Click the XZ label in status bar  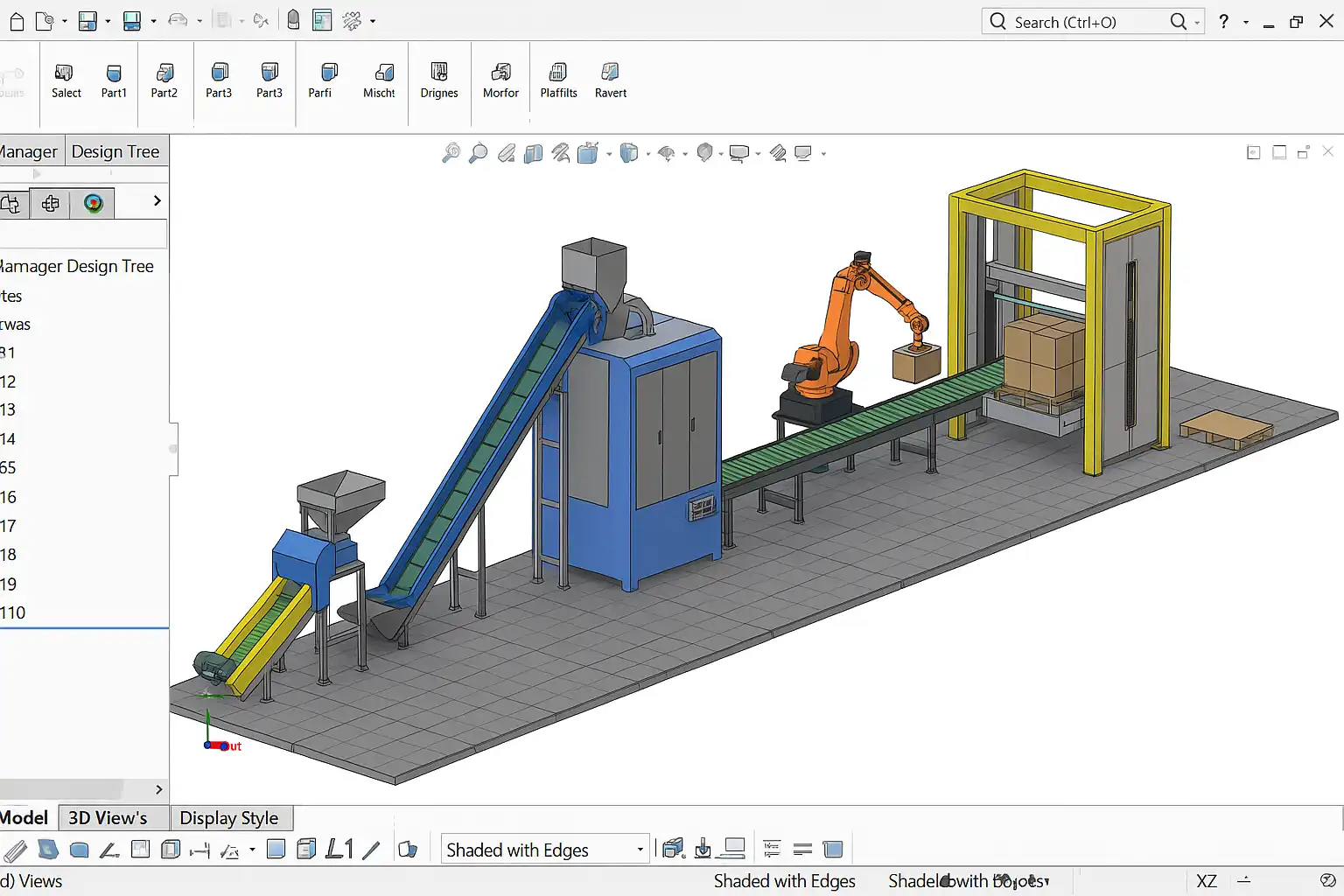pos(1206,881)
